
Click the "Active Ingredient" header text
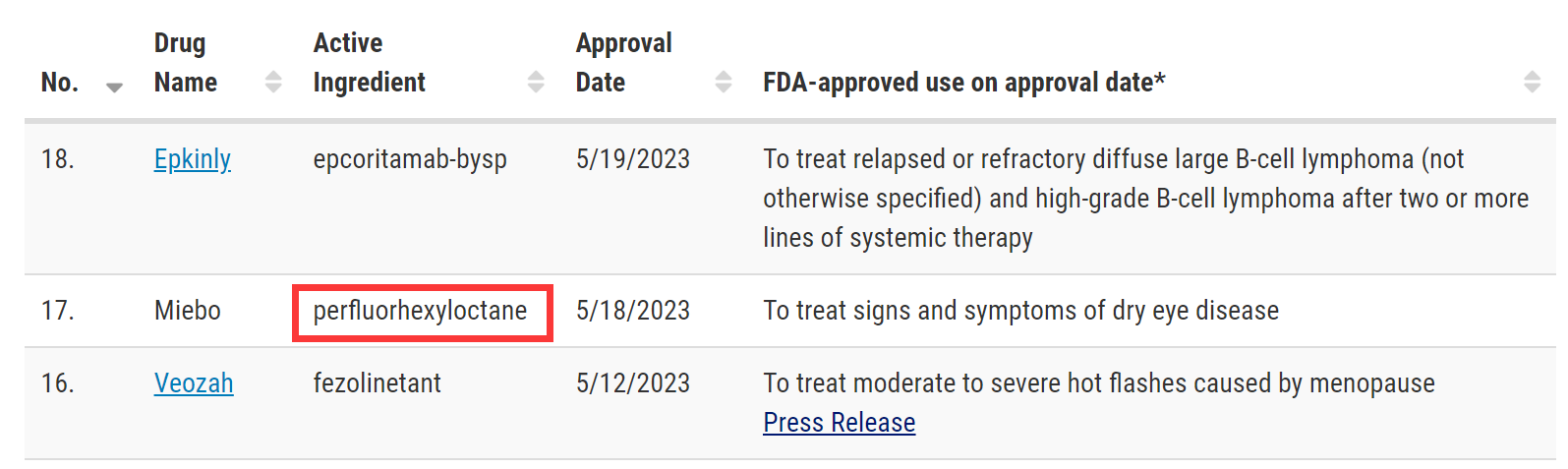click(x=369, y=63)
